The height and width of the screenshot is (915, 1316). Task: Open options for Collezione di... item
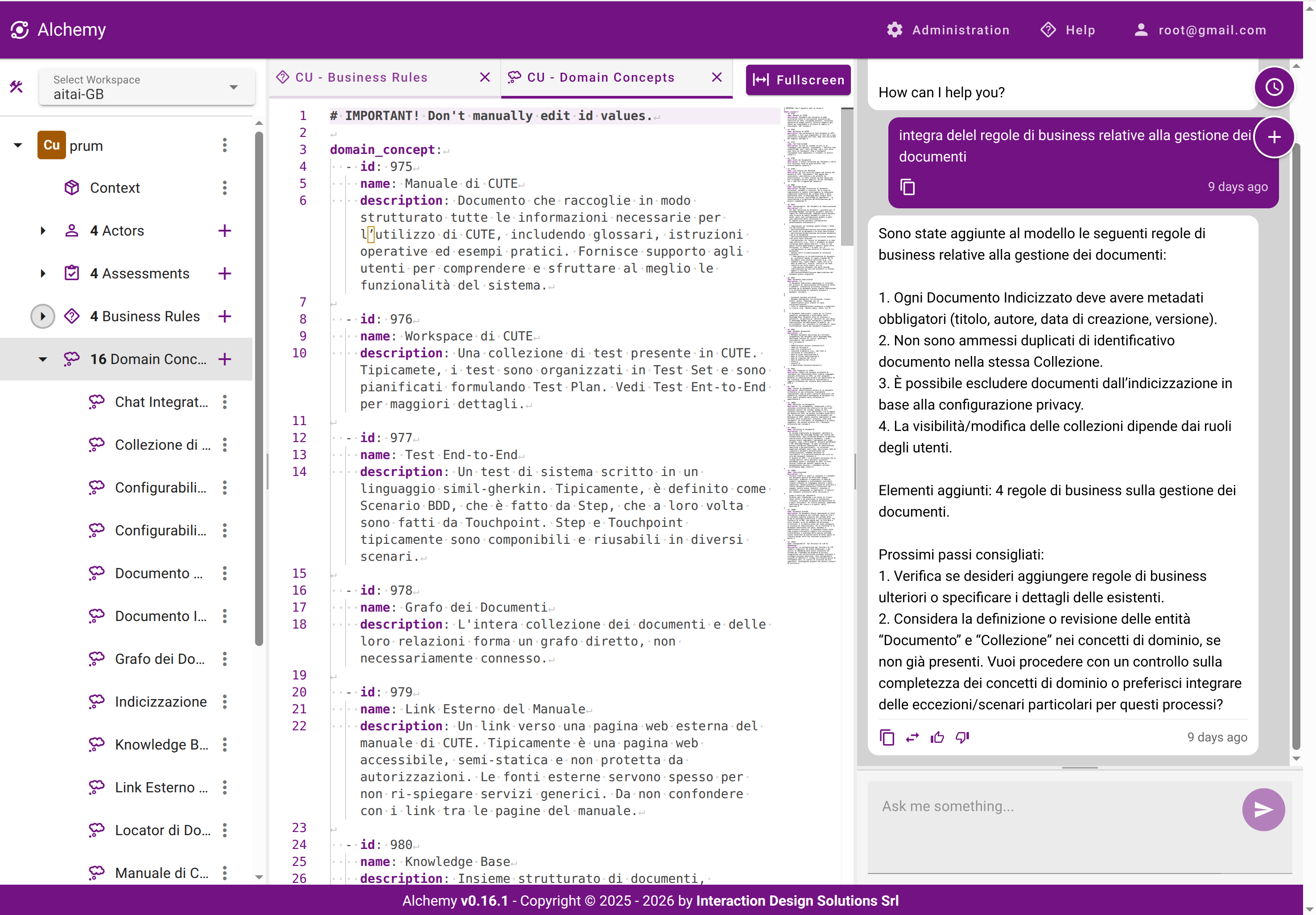(225, 445)
